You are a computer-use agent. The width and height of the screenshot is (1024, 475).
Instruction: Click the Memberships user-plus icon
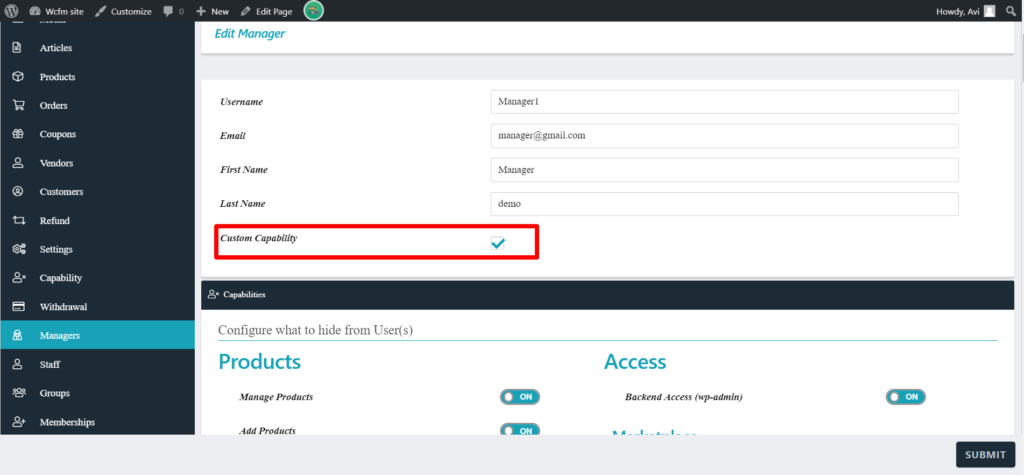(19, 421)
